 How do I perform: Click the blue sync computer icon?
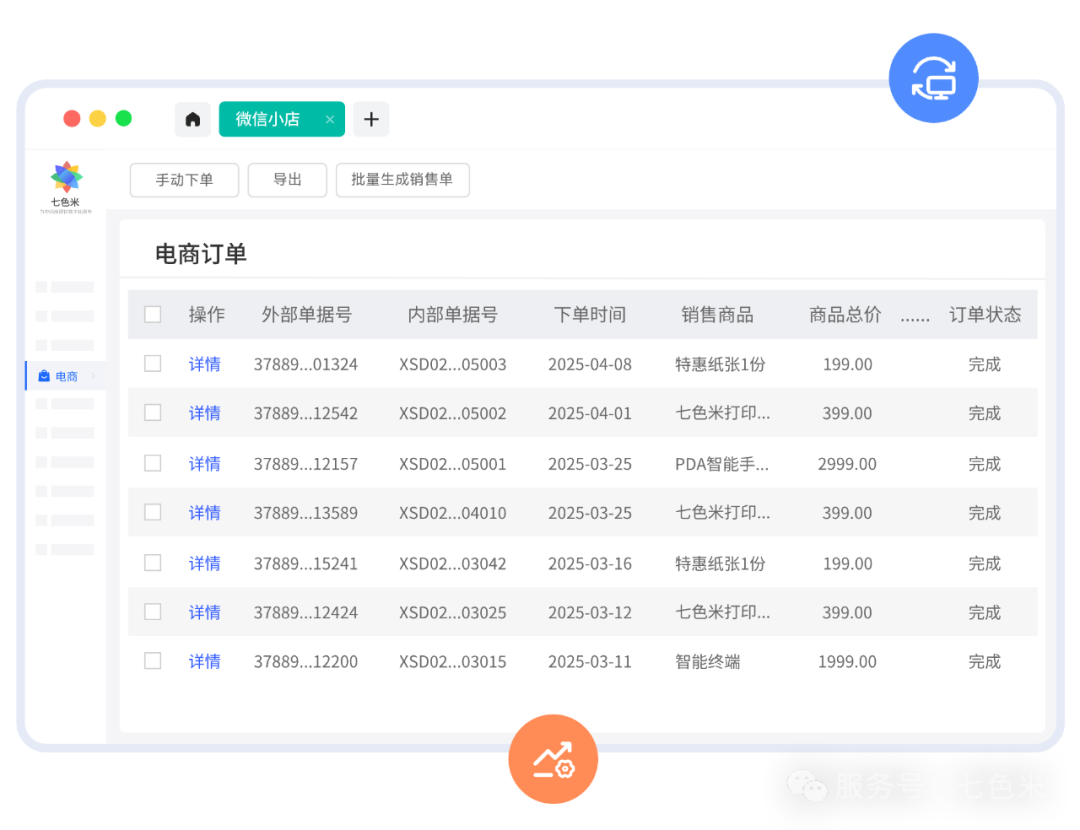point(933,78)
